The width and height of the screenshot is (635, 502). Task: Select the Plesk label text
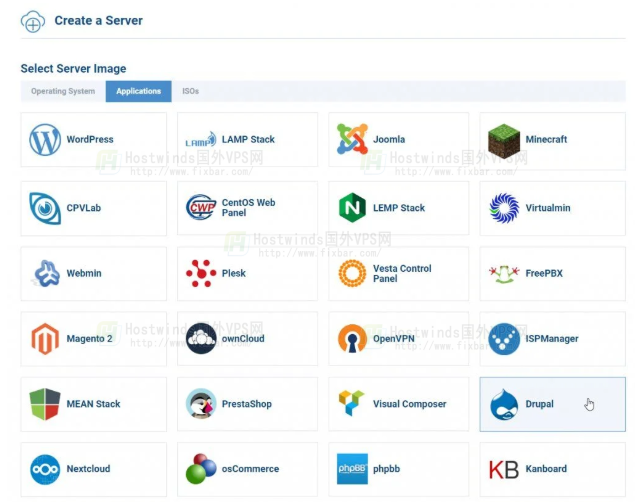coord(234,273)
